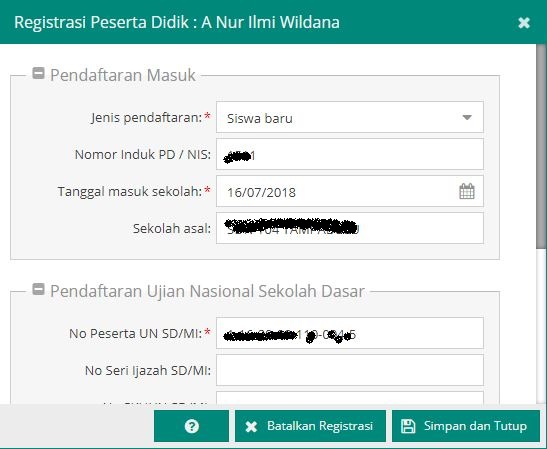Click the 'No Seri Ijazah SD/MI:' label
This screenshot has height=449, width=547.
tap(148, 371)
